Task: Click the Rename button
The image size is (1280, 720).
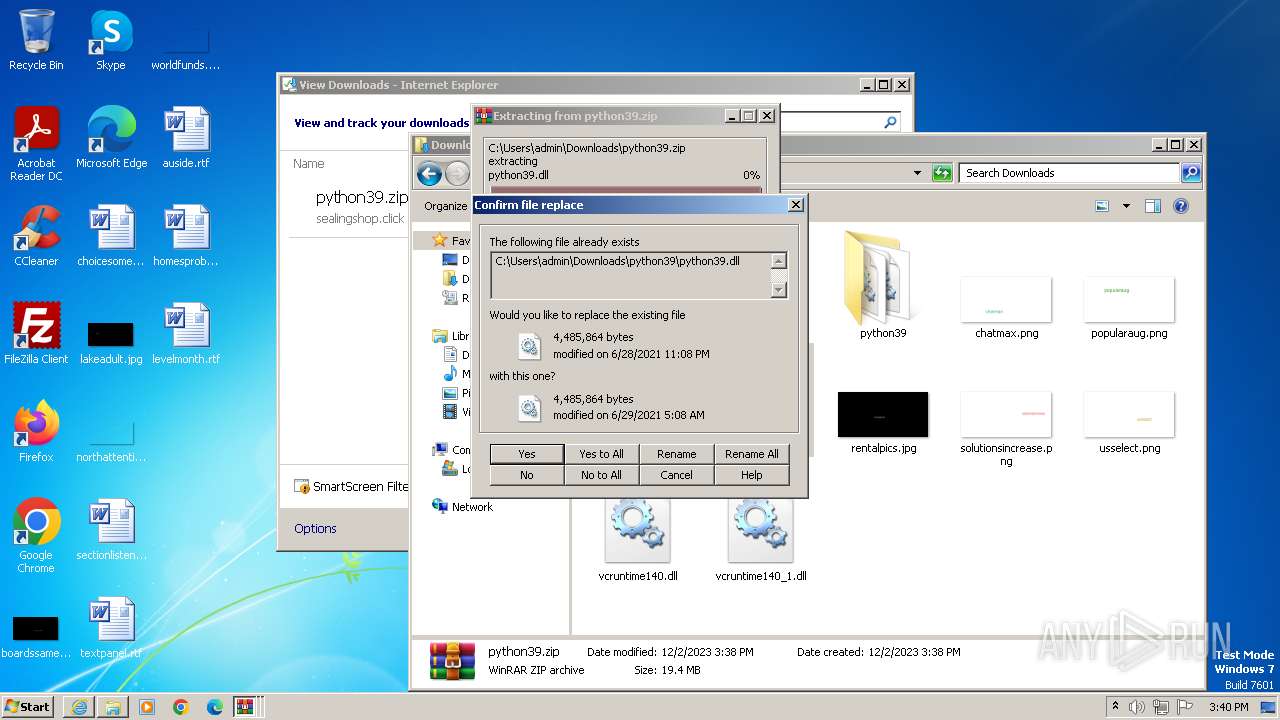Action: click(677, 454)
